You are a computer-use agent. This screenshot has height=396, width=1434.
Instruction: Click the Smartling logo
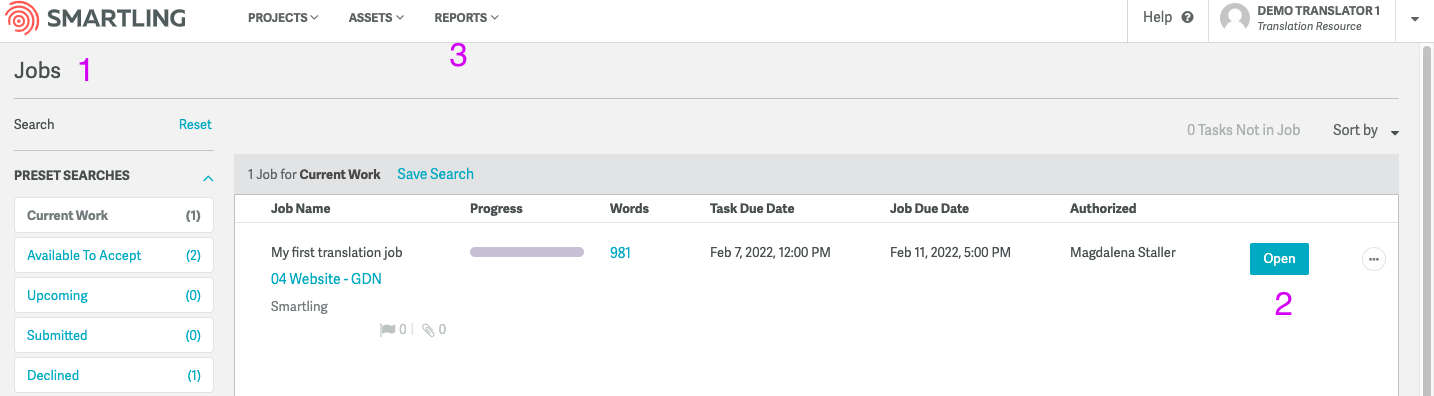pos(96,18)
